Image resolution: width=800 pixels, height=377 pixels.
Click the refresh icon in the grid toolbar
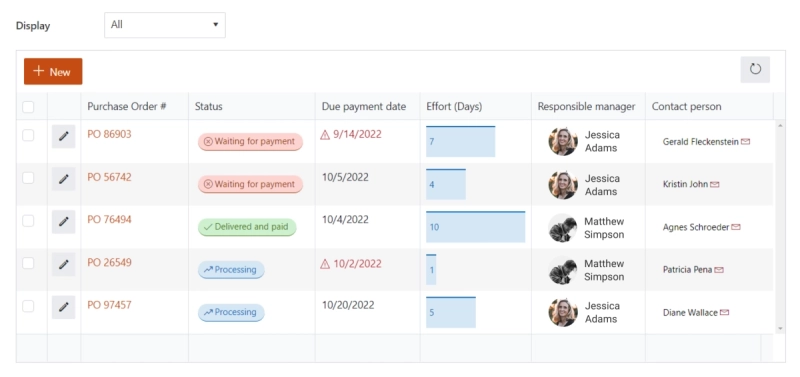click(755, 69)
